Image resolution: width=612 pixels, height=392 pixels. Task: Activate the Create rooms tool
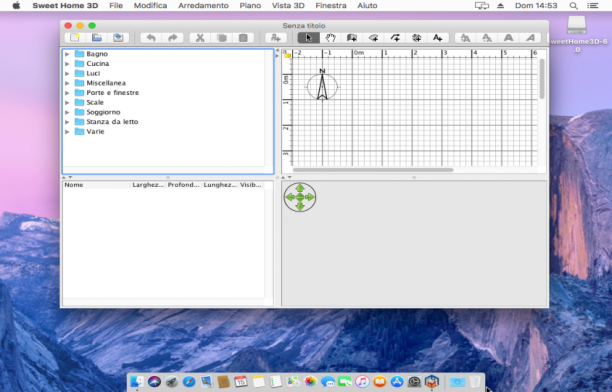[374, 38]
